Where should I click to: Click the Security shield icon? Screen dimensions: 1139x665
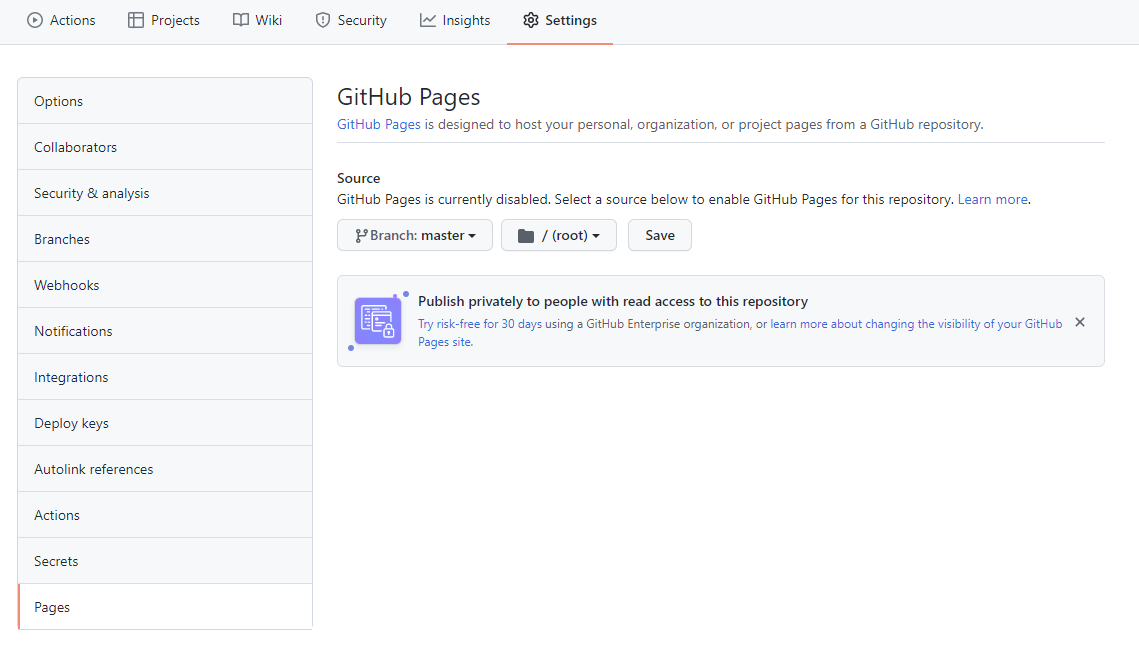323,20
